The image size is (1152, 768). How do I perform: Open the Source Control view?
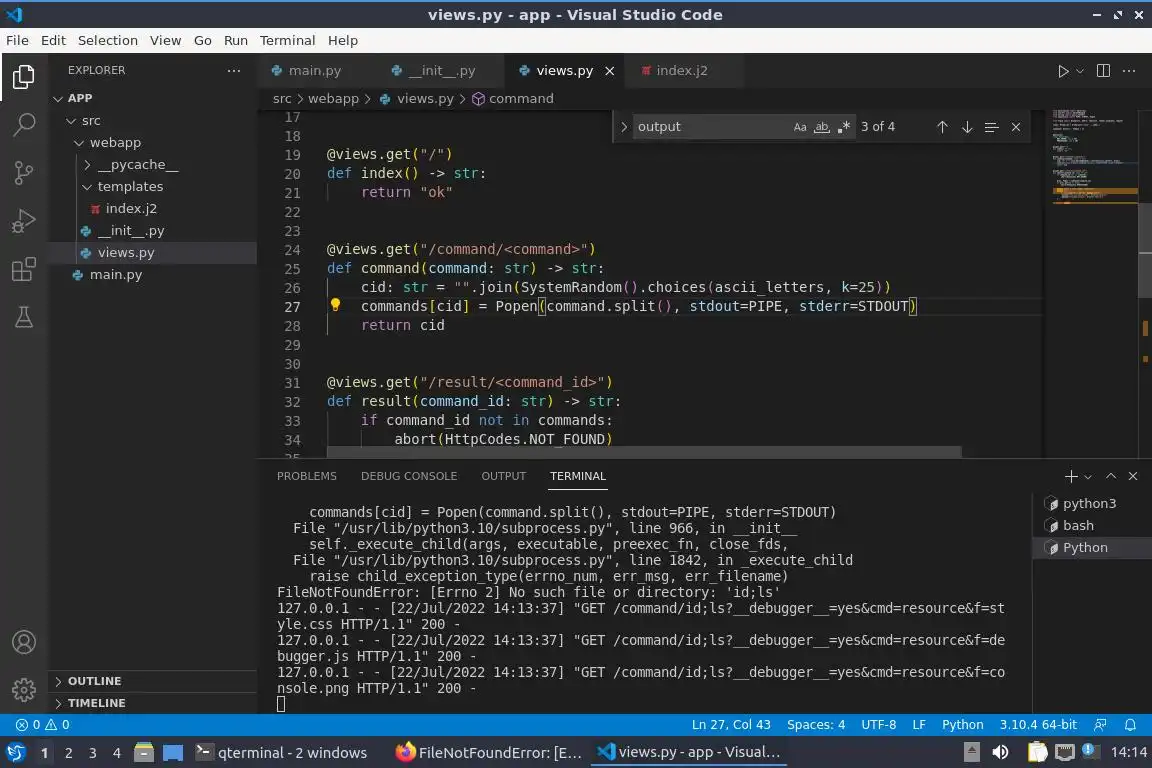coord(24,173)
